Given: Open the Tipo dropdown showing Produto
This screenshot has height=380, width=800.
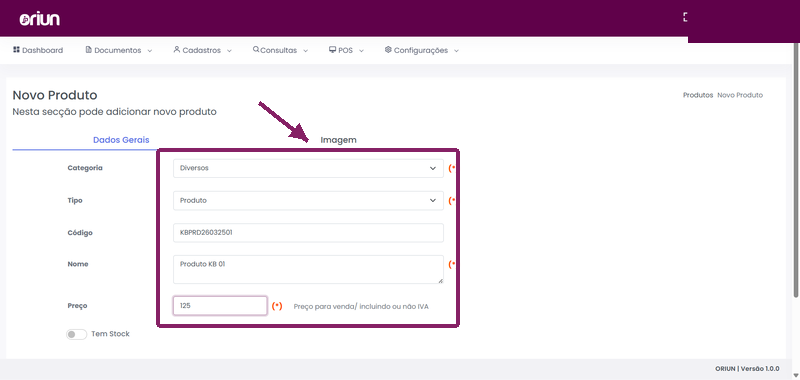Looking at the screenshot, I should coord(308,200).
